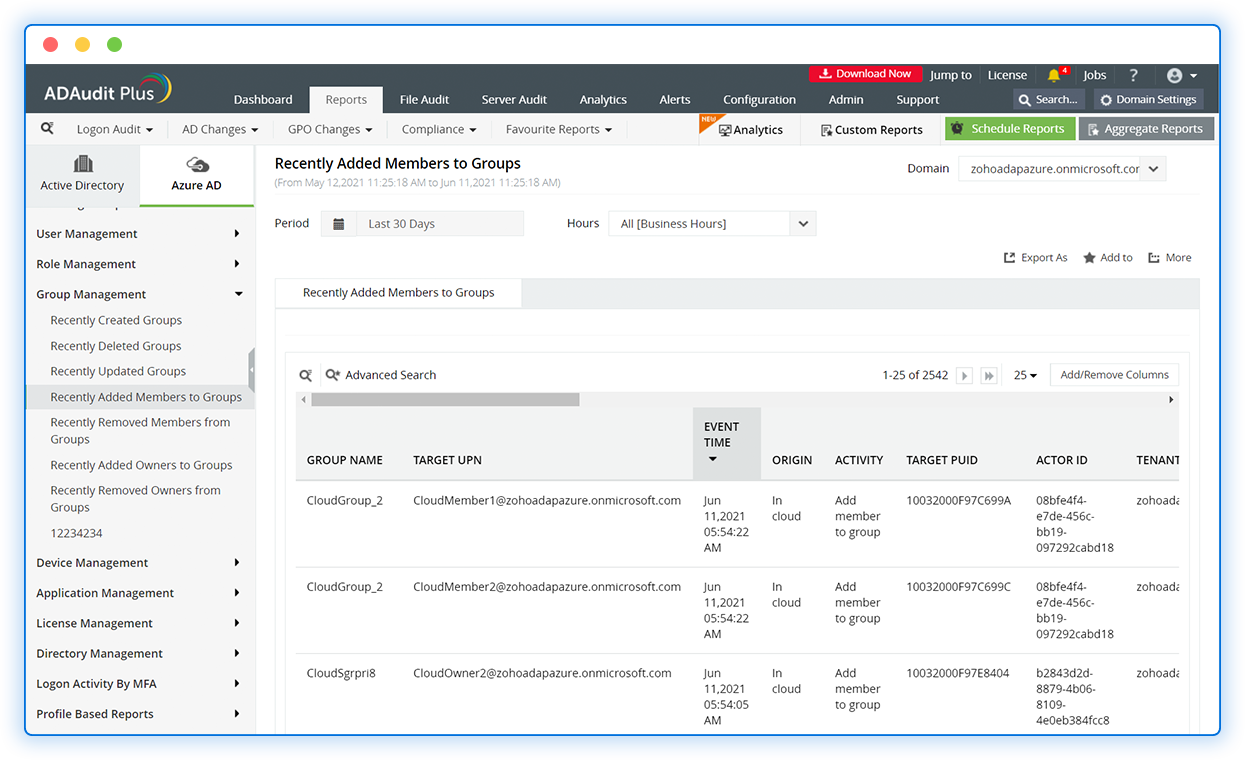Image resolution: width=1245 pixels, height=760 pixels.
Task: Expand Logon Activity By MFA
Action: coord(139,684)
